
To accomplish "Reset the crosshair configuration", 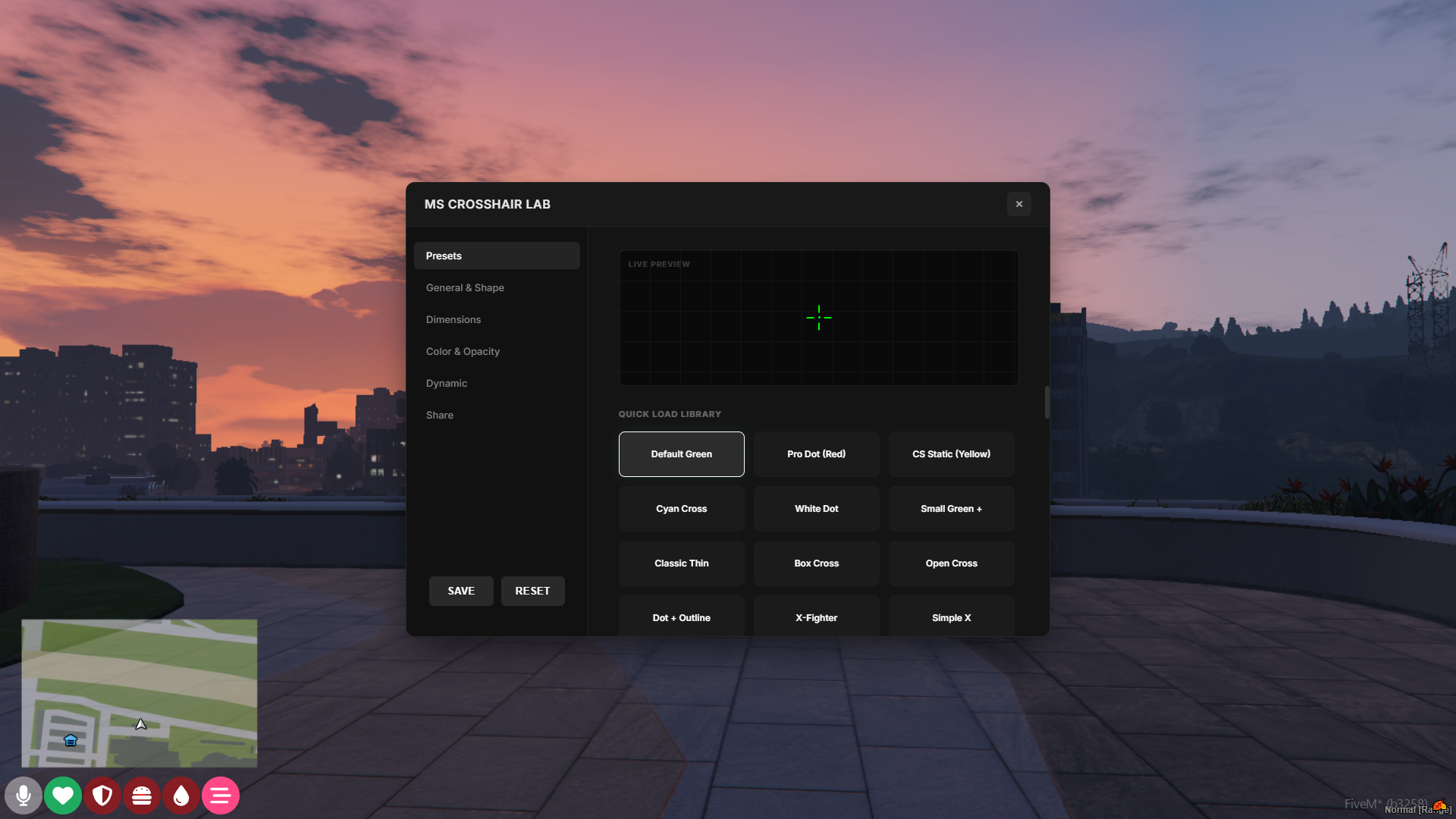I will coord(532,591).
